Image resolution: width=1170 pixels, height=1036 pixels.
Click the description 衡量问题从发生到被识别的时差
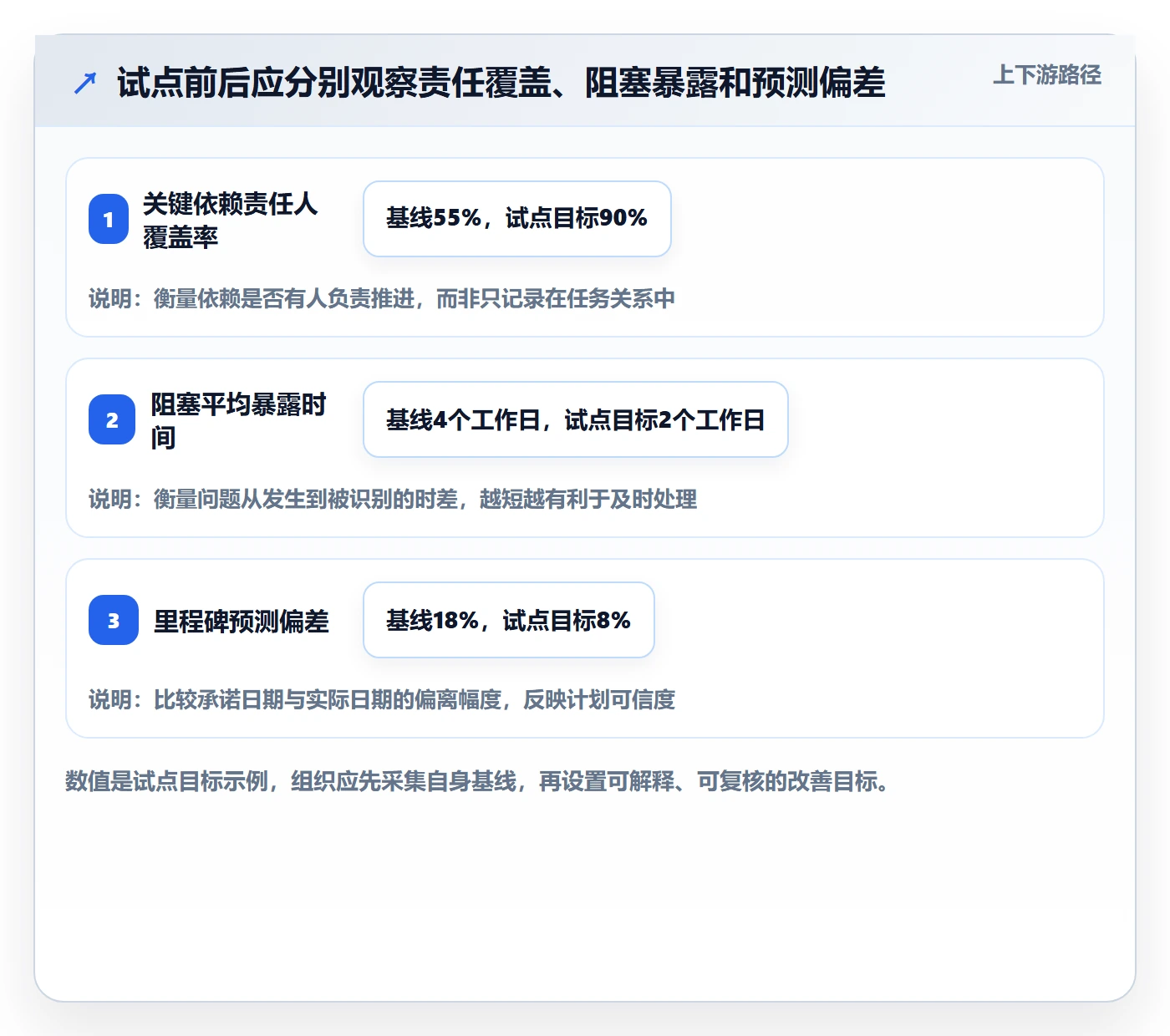393,500
